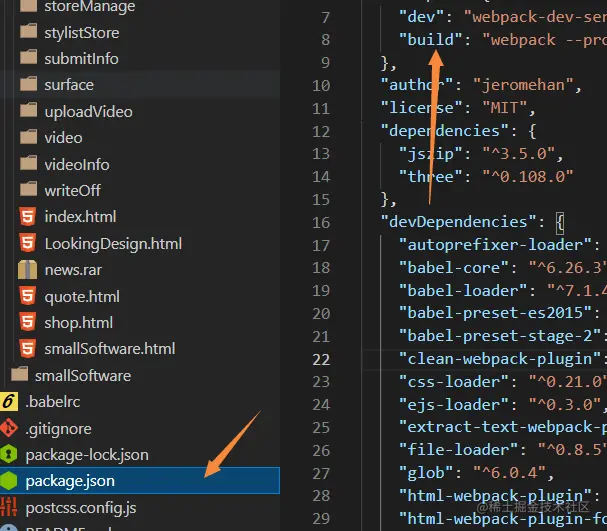Click the stylistStore folder icon
607x531 pixels.
(x=28, y=31)
